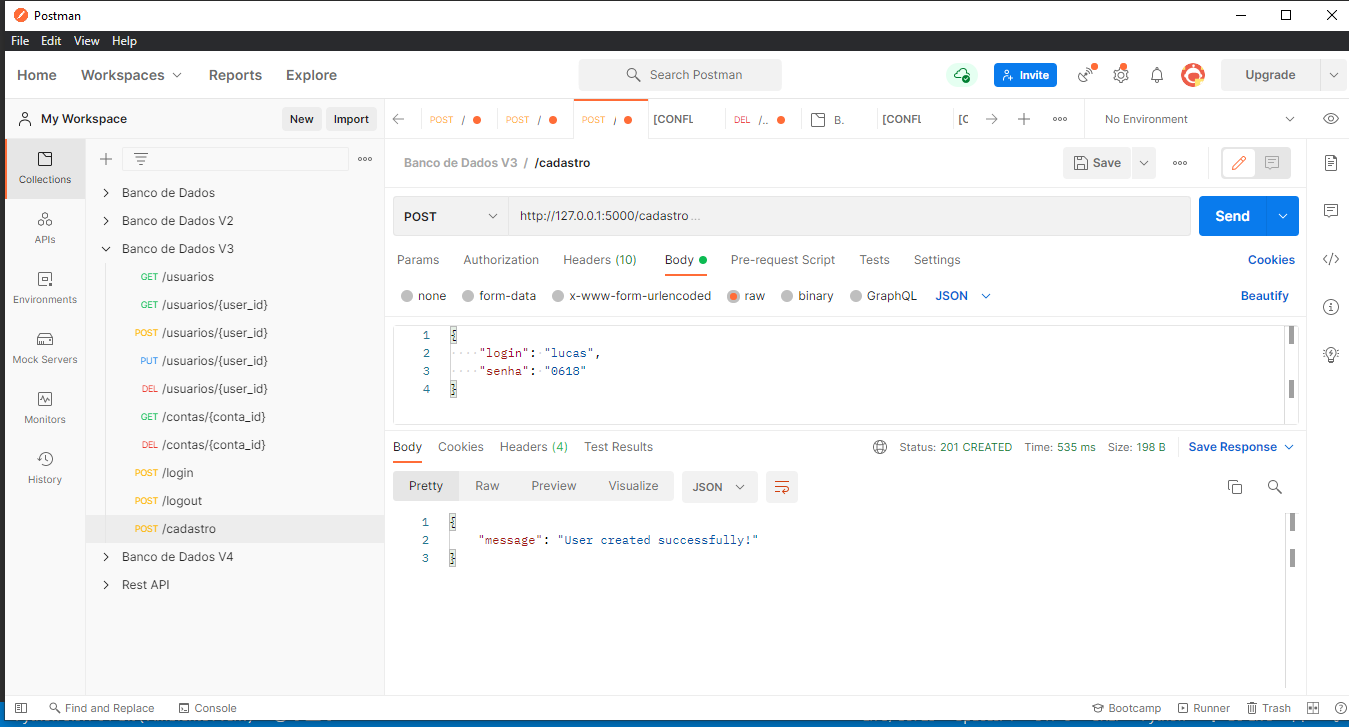Open Postman settings gear icon
This screenshot has height=727, width=1349.
click(x=1120, y=74)
